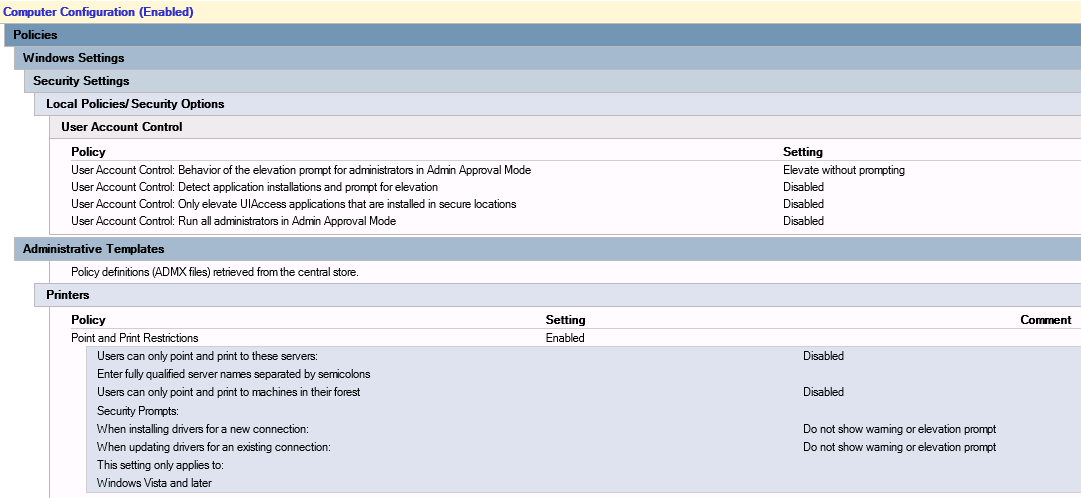Collapse the User Account Control group
Viewport: 1081px width, 498px height.
tap(122, 127)
